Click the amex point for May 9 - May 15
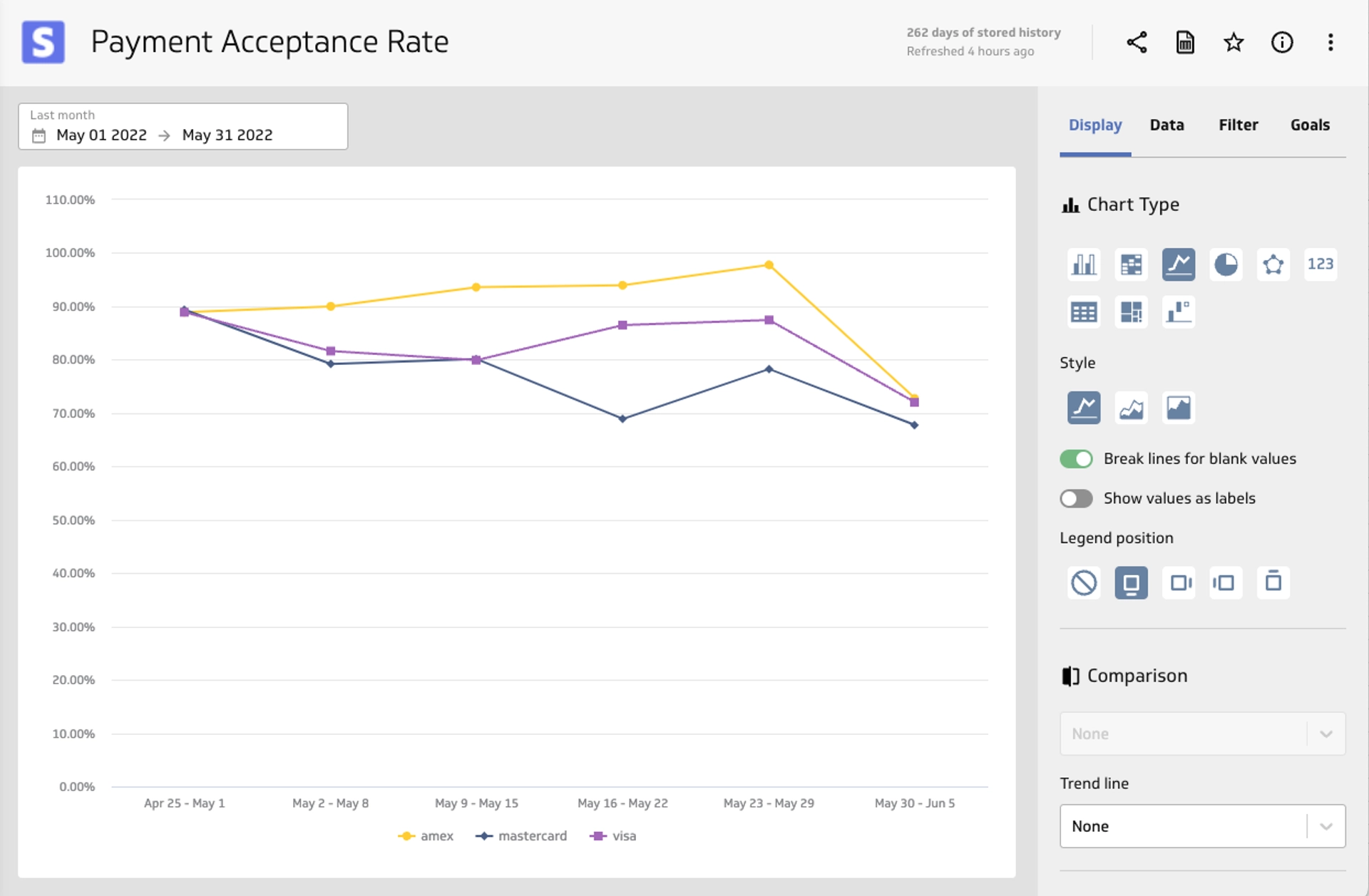The image size is (1369, 896). pos(476,287)
